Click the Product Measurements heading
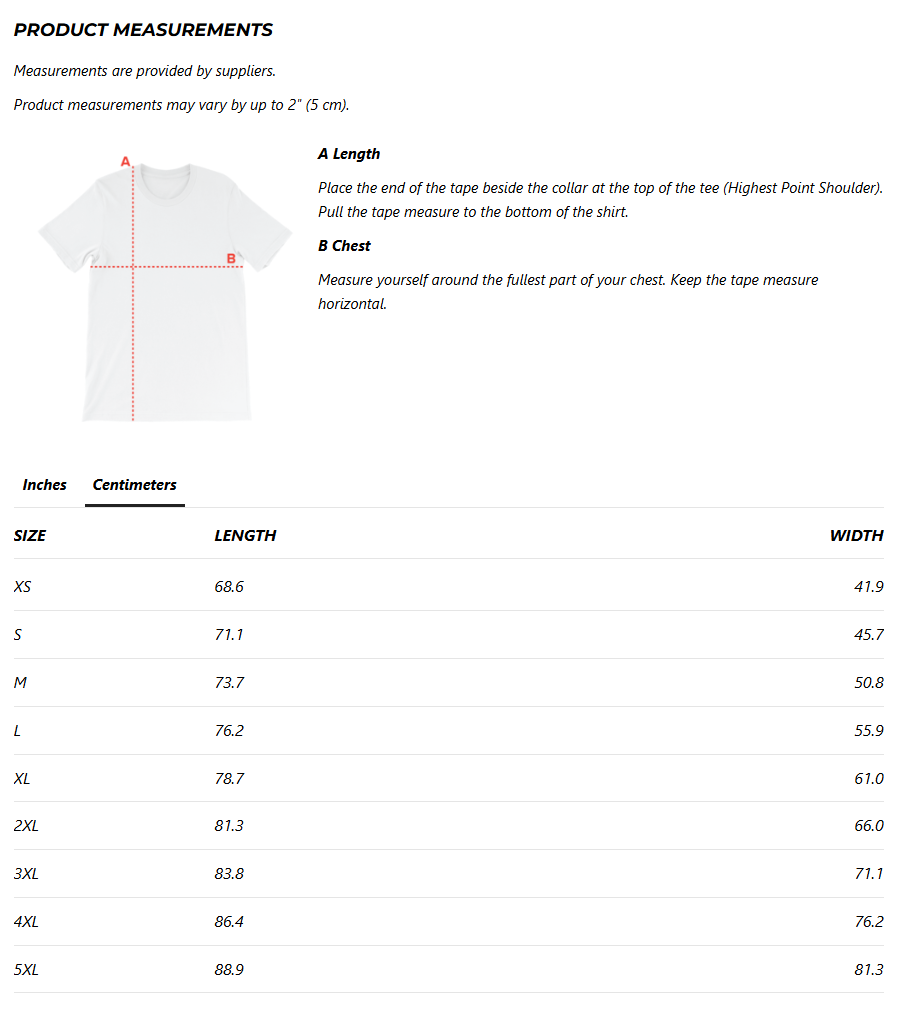This screenshot has height=1014, width=897. (x=143, y=30)
